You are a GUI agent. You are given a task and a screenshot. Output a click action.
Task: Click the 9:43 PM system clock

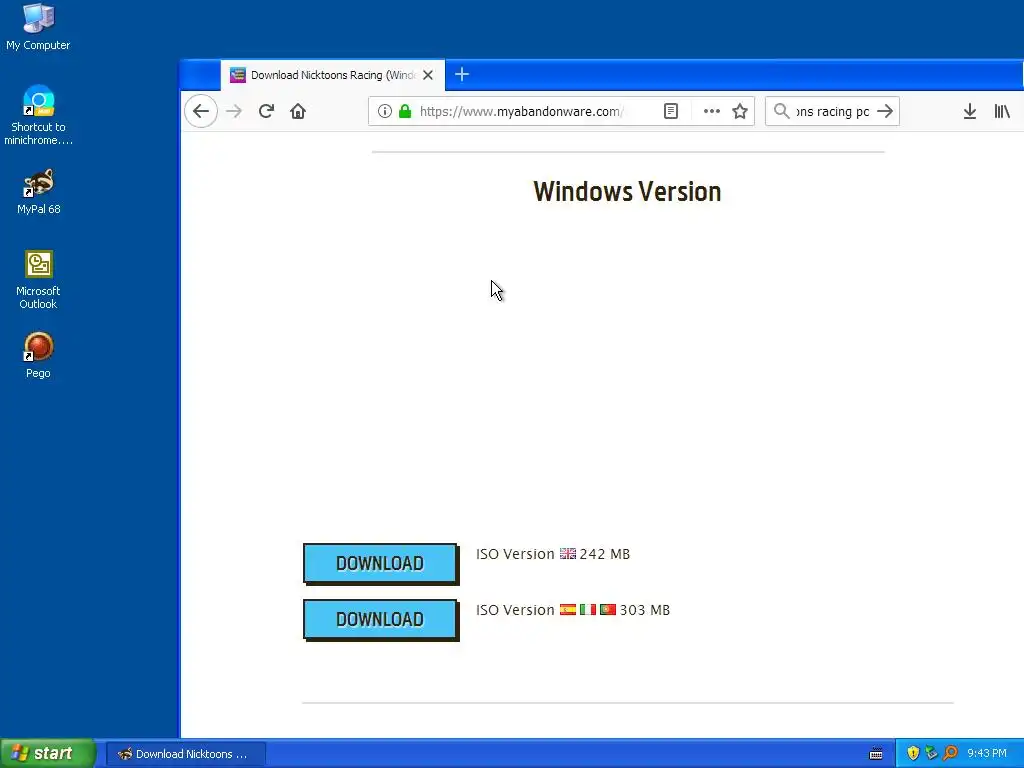[987, 753]
